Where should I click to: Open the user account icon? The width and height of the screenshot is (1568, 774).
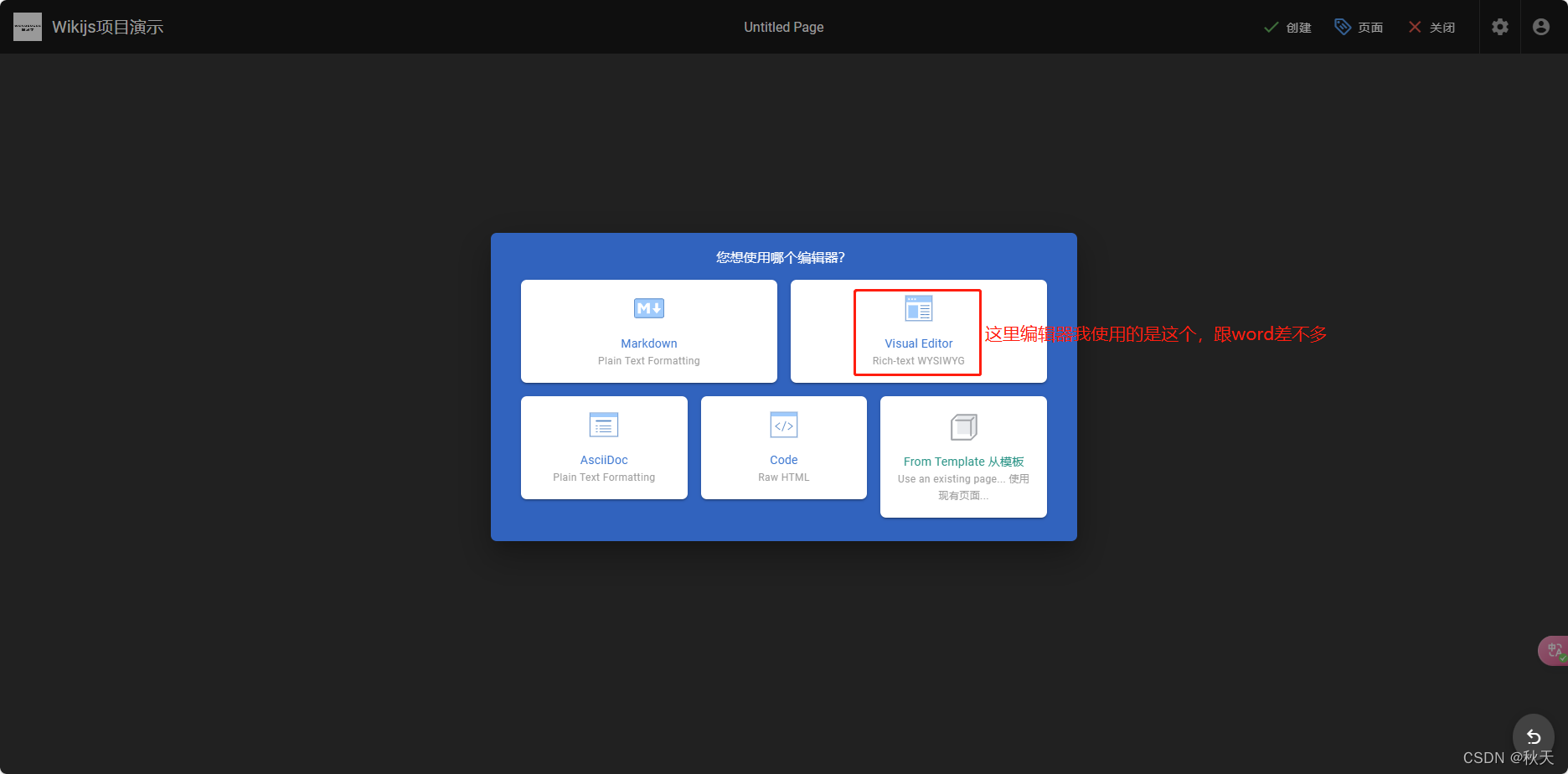pos(1541,26)
